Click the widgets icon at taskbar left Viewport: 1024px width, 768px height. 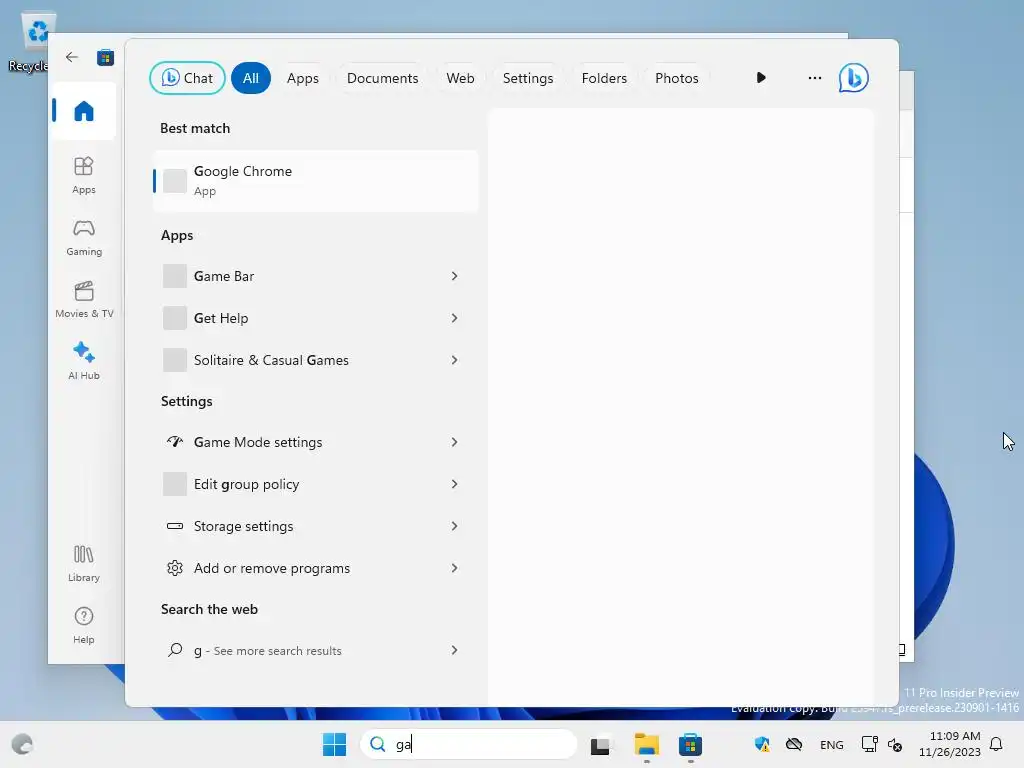(22, 744)
